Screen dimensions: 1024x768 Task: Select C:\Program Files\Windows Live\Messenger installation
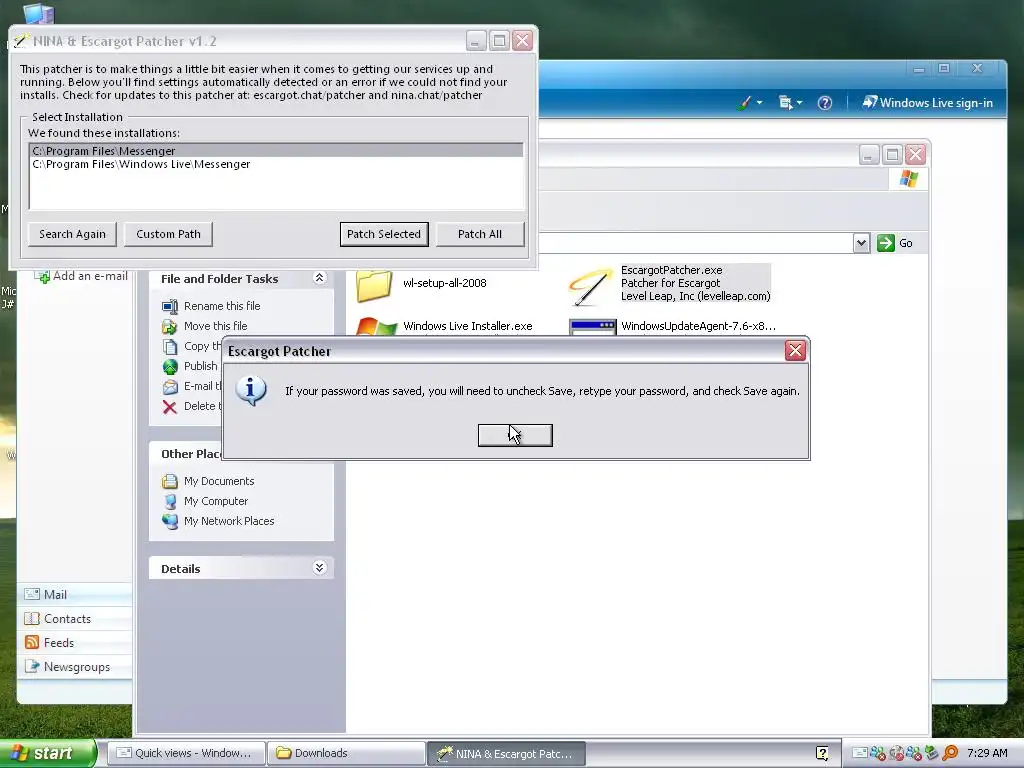click(x=276, y=165)
